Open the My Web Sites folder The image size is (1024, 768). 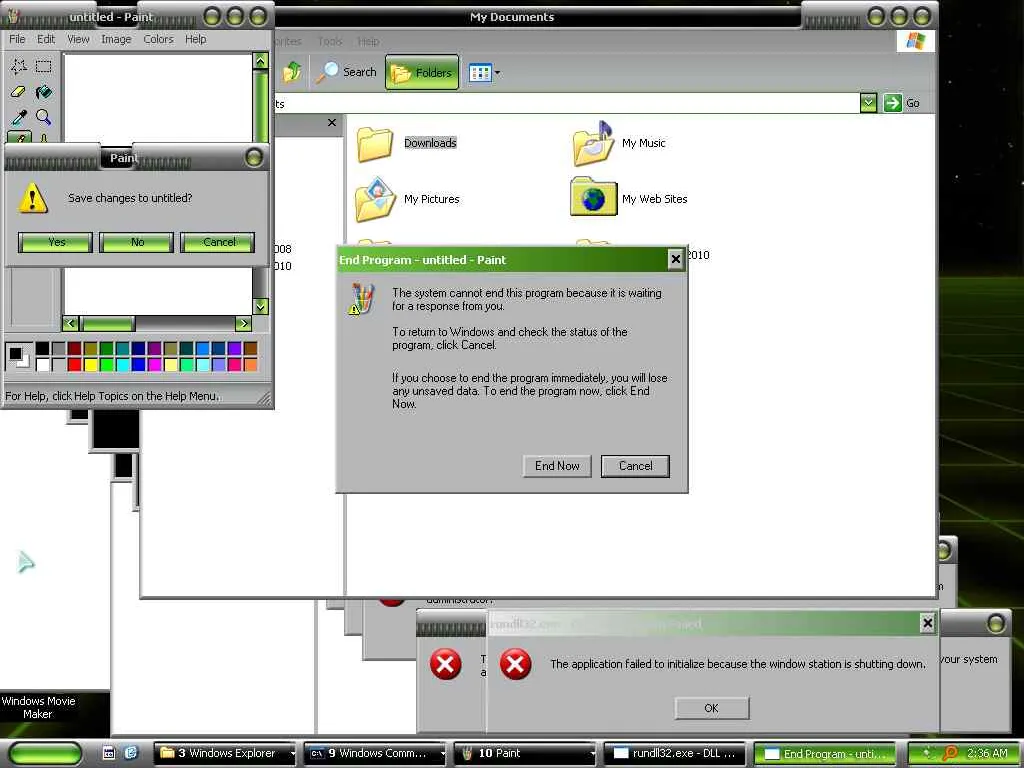629,198
